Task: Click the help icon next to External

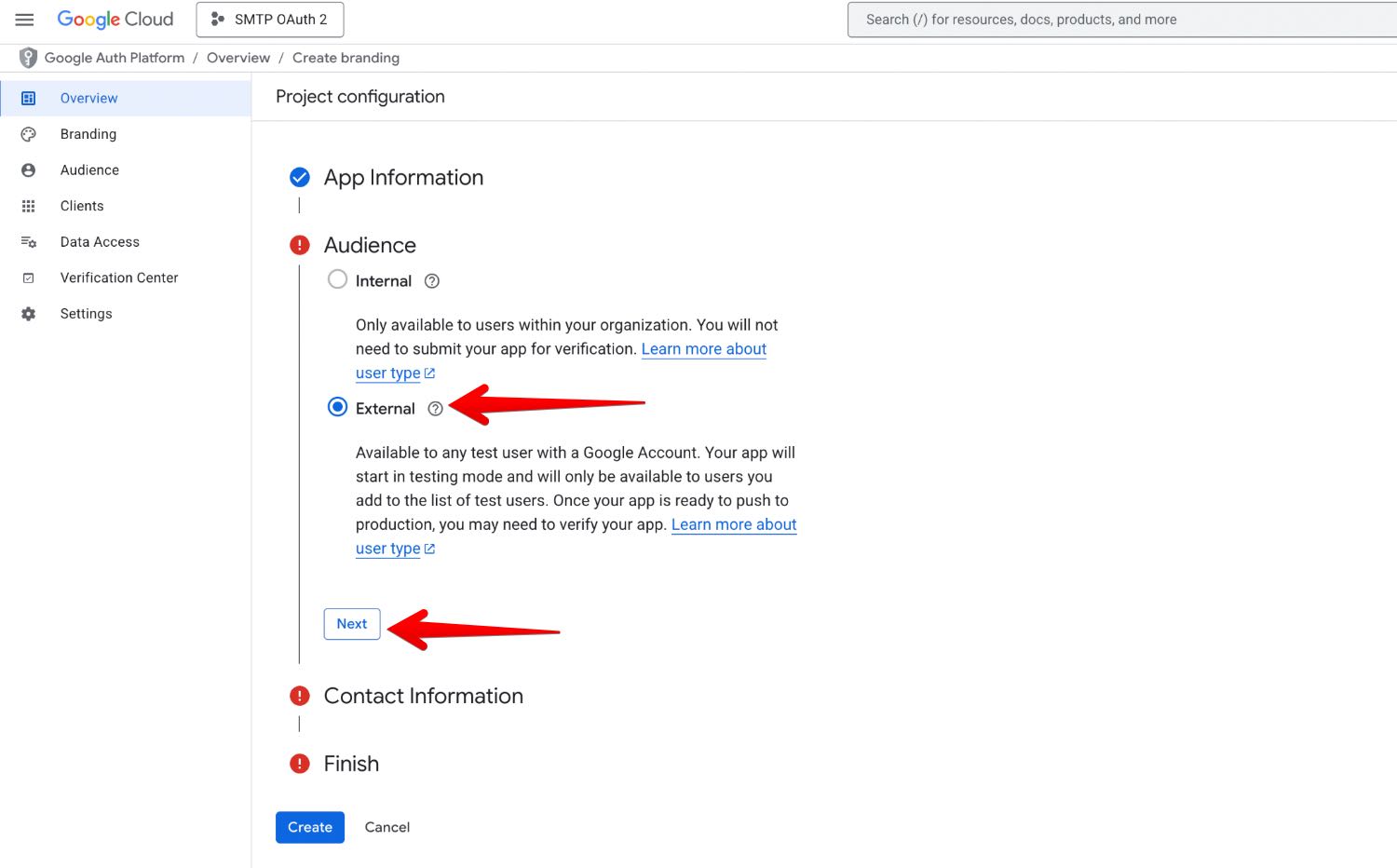Action: [435, 409]
